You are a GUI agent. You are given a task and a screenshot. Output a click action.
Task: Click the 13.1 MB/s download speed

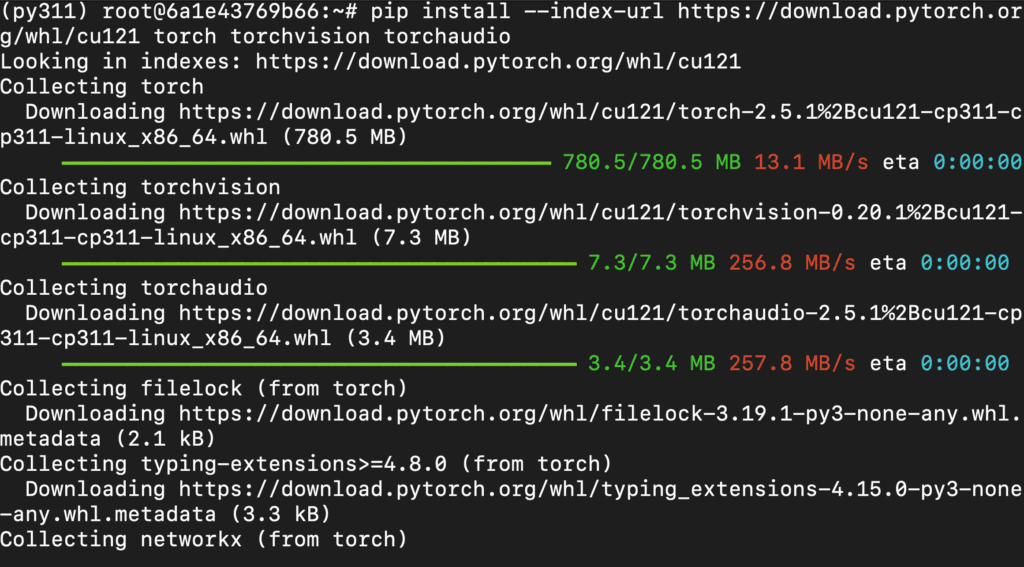pyautogui.click(x=811, y=162)
